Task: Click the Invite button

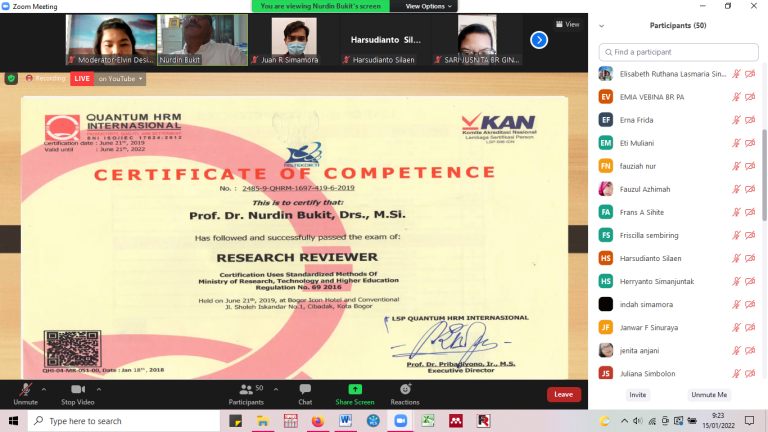Action: pyautogui.click(x=637, y=395)
